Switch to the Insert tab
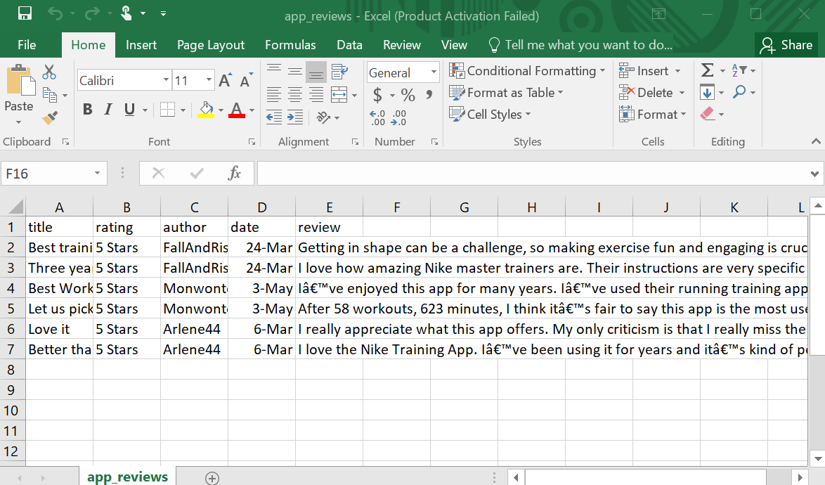The width and height of the screenshot is (825, 485). tap(141, 45)
